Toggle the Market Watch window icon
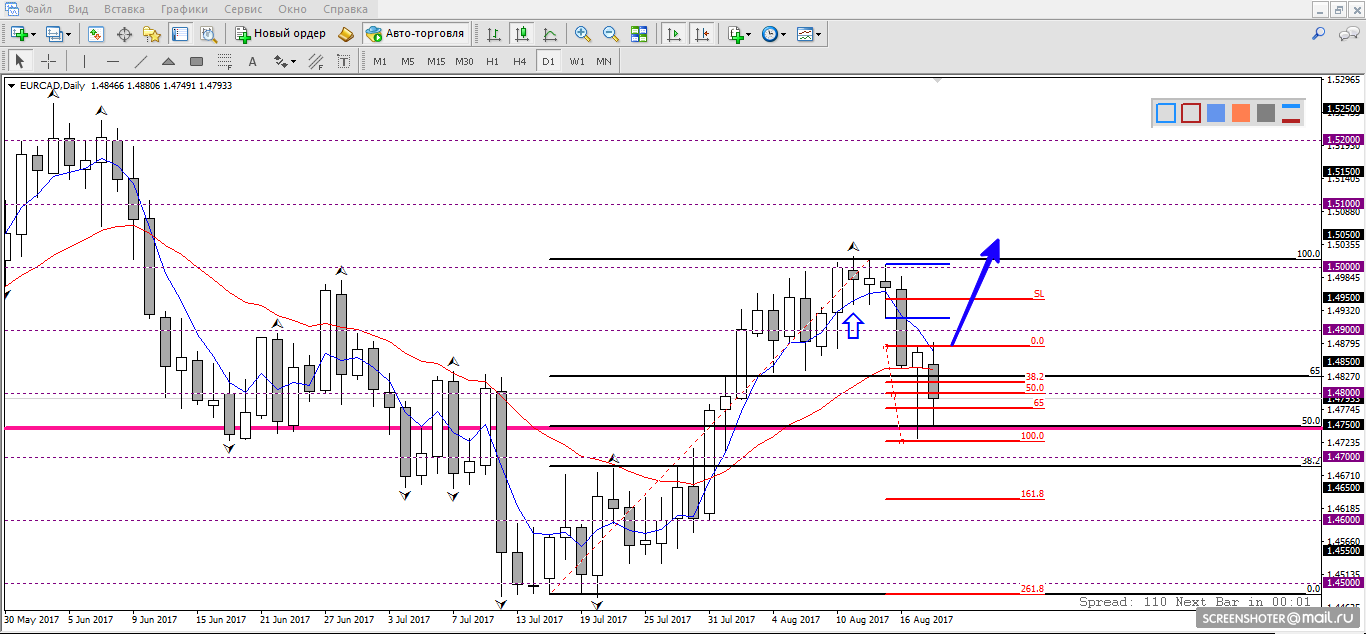 click(96, 34)
